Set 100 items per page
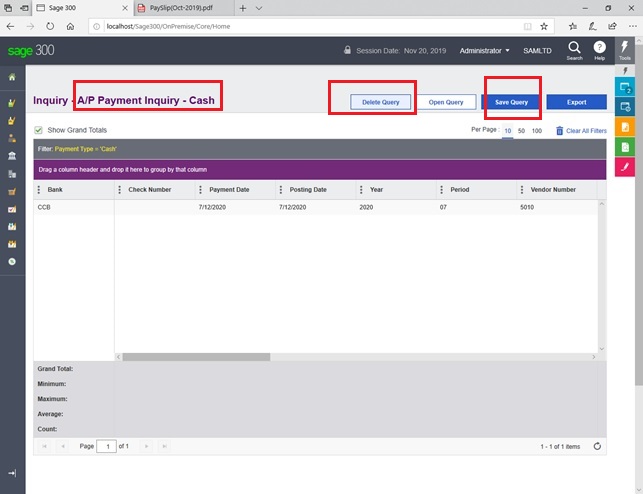The width and height of the screenshot is (643, 494). [537, 131]
